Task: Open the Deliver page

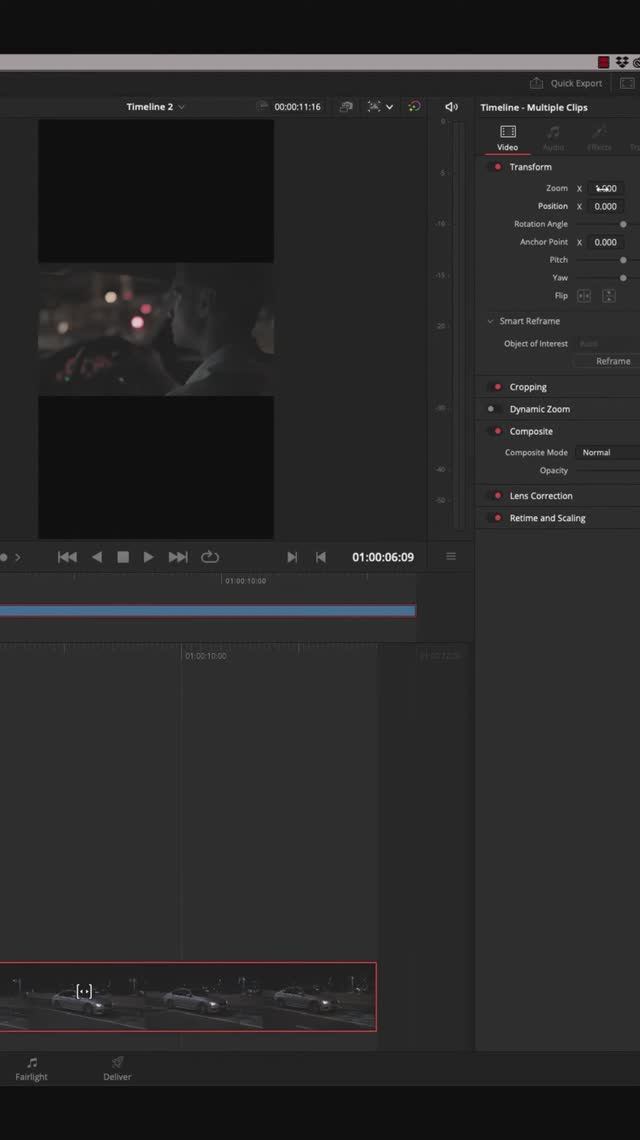Action: pos(117,1069)
